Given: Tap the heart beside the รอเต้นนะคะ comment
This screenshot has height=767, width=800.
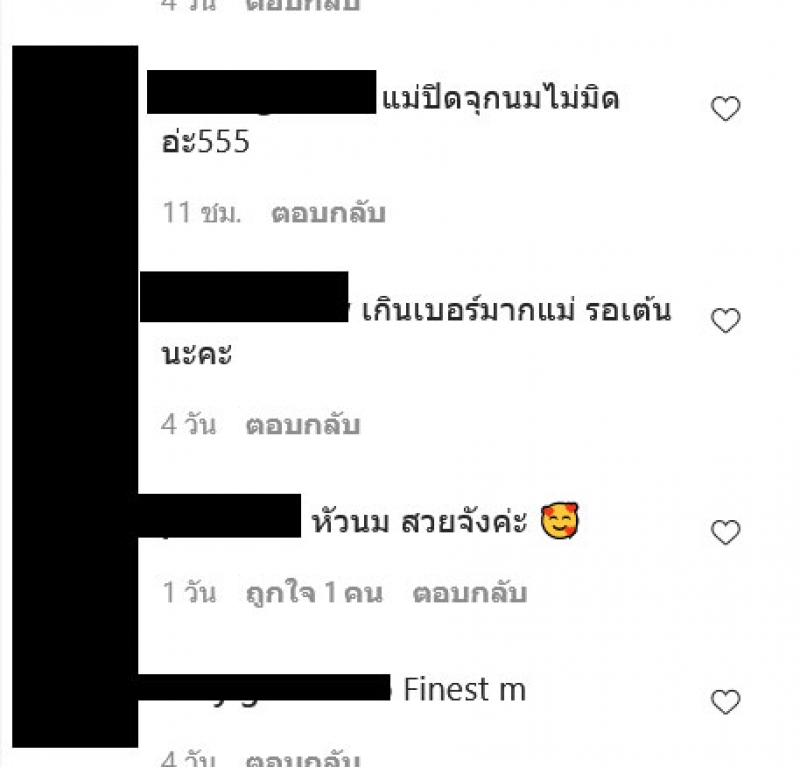Looking at the screenshot, I should point(726,320).
